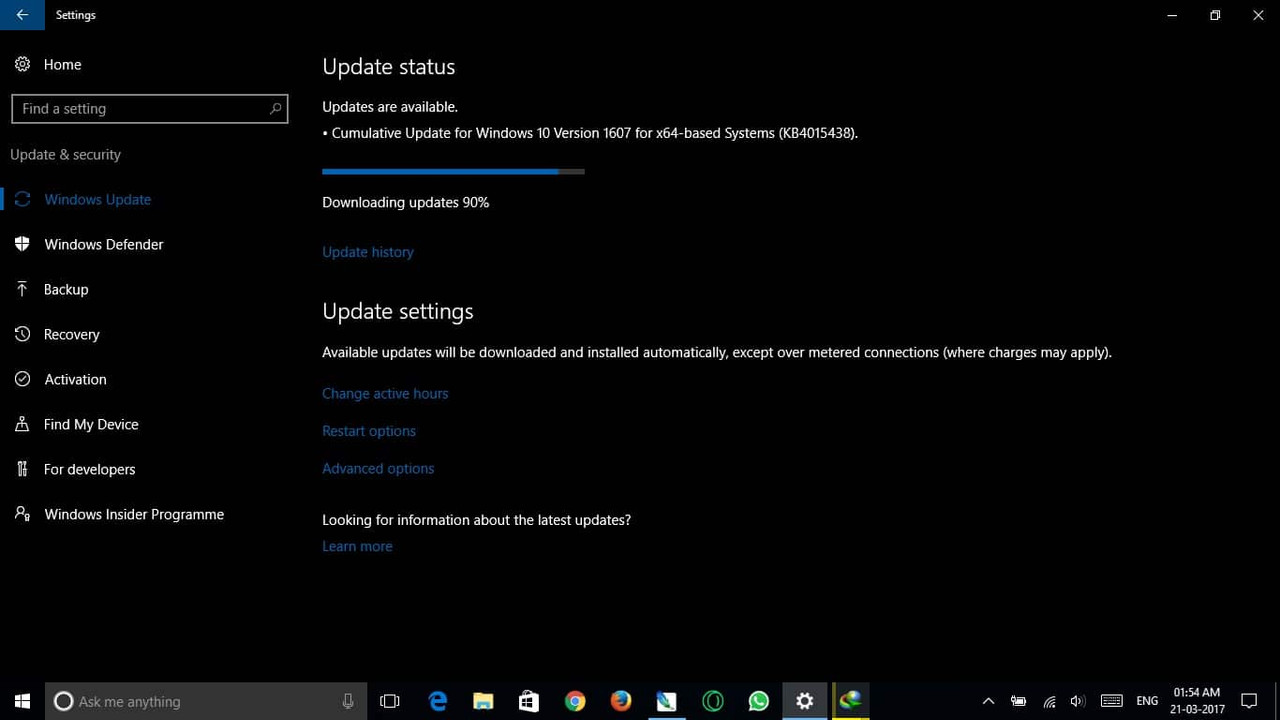
Task: Open the Windows Store taskbar icon
Action: (529, 701)
